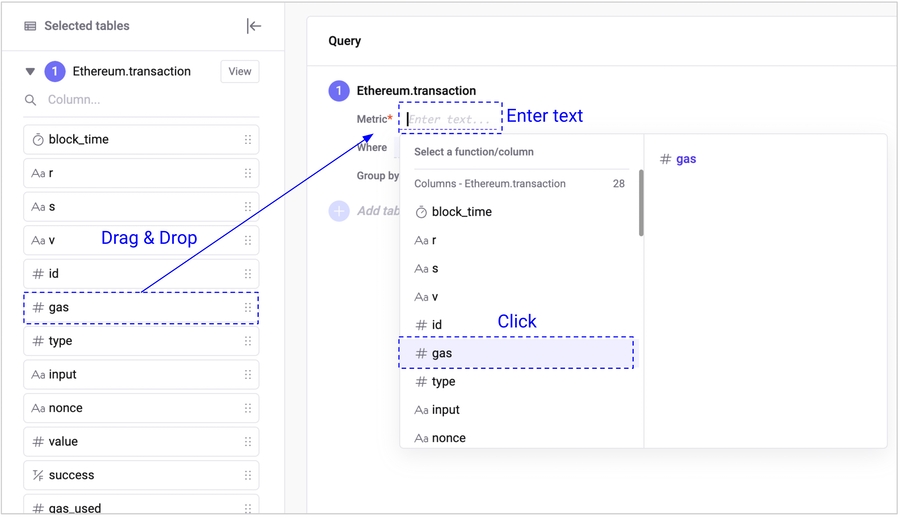Click the plus icon to add table
900x518 pixels.
click(x=339, y=211)
